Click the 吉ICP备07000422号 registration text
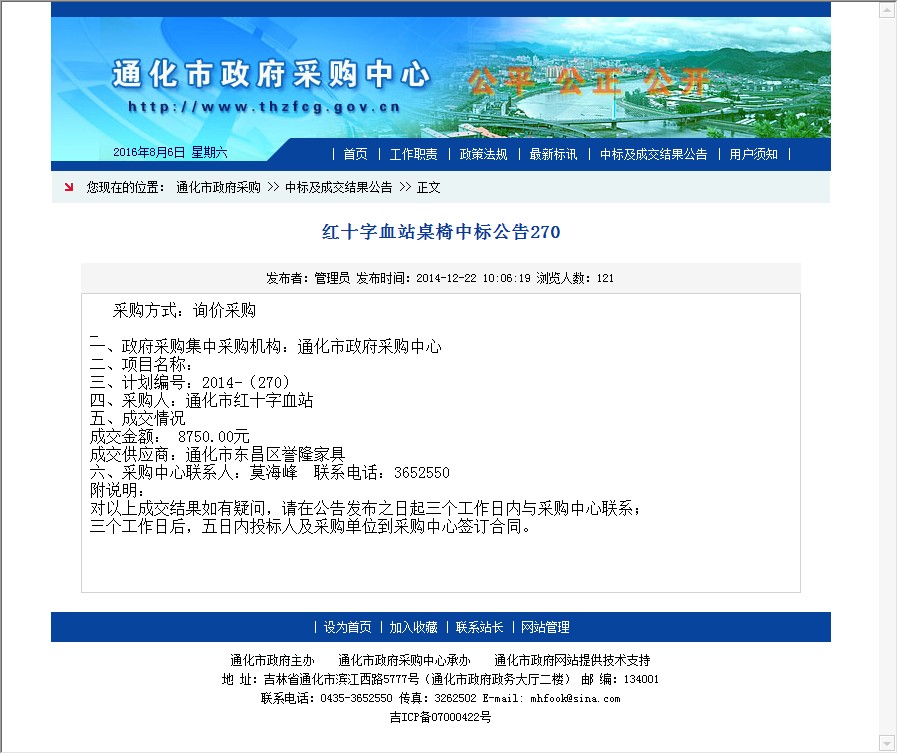The image size is (898, 754). (440, 717)
